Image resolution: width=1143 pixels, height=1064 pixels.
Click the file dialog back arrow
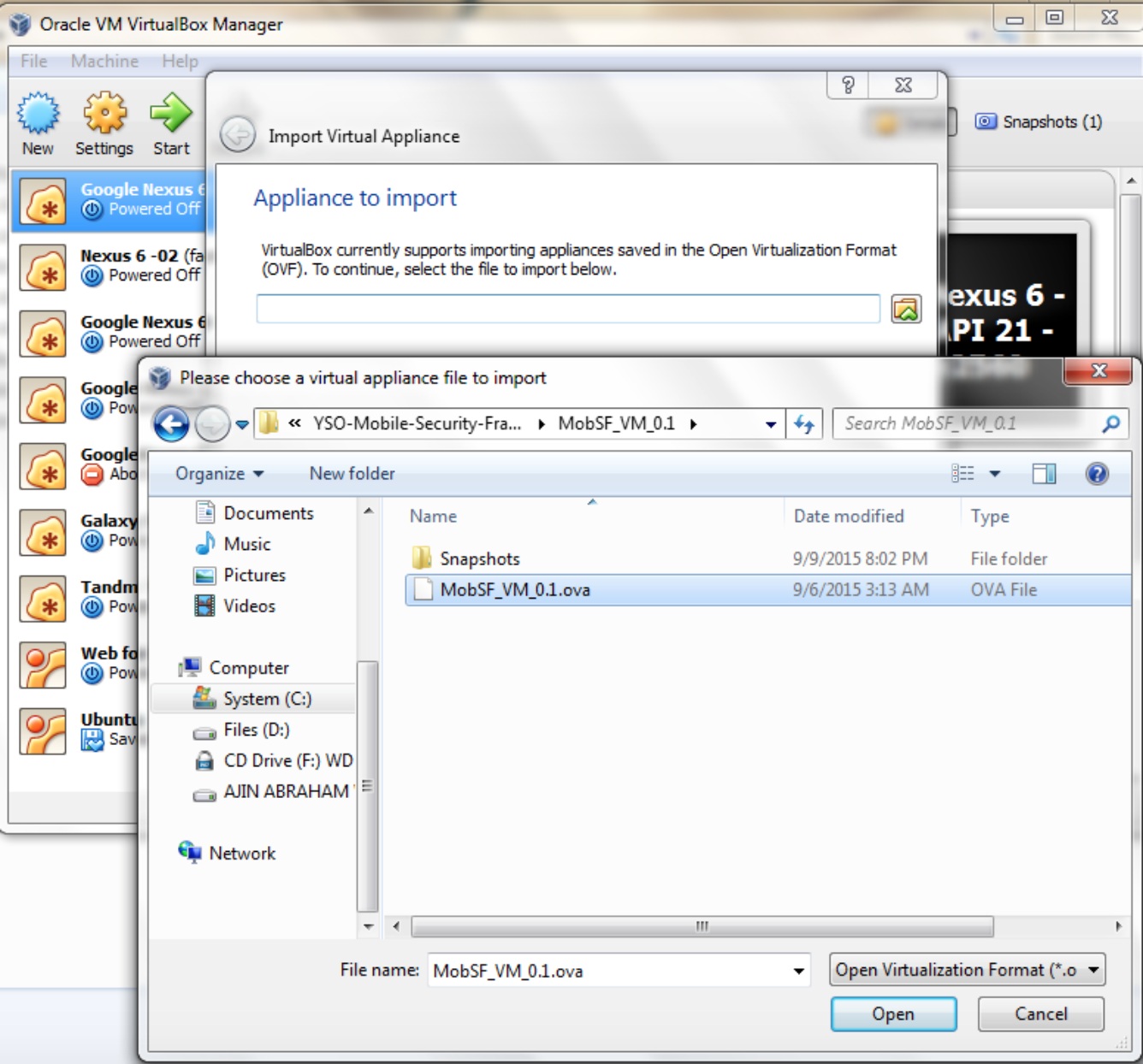(x=171, y=423)
